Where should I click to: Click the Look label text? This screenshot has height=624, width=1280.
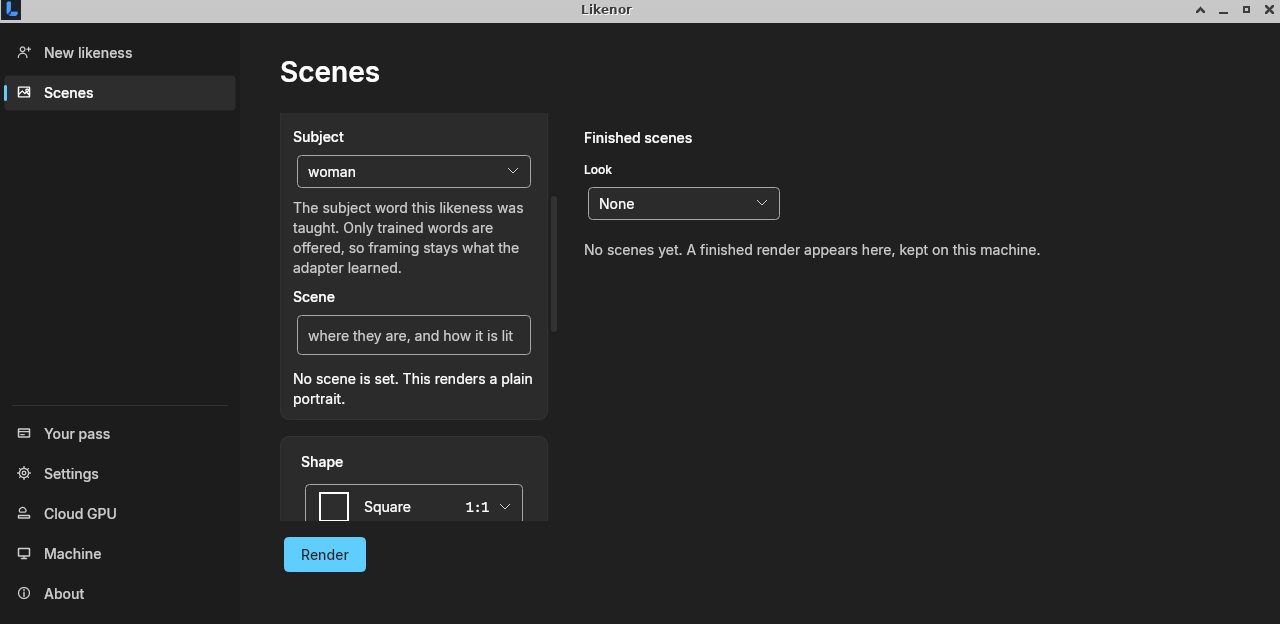[x=598, y=170]
